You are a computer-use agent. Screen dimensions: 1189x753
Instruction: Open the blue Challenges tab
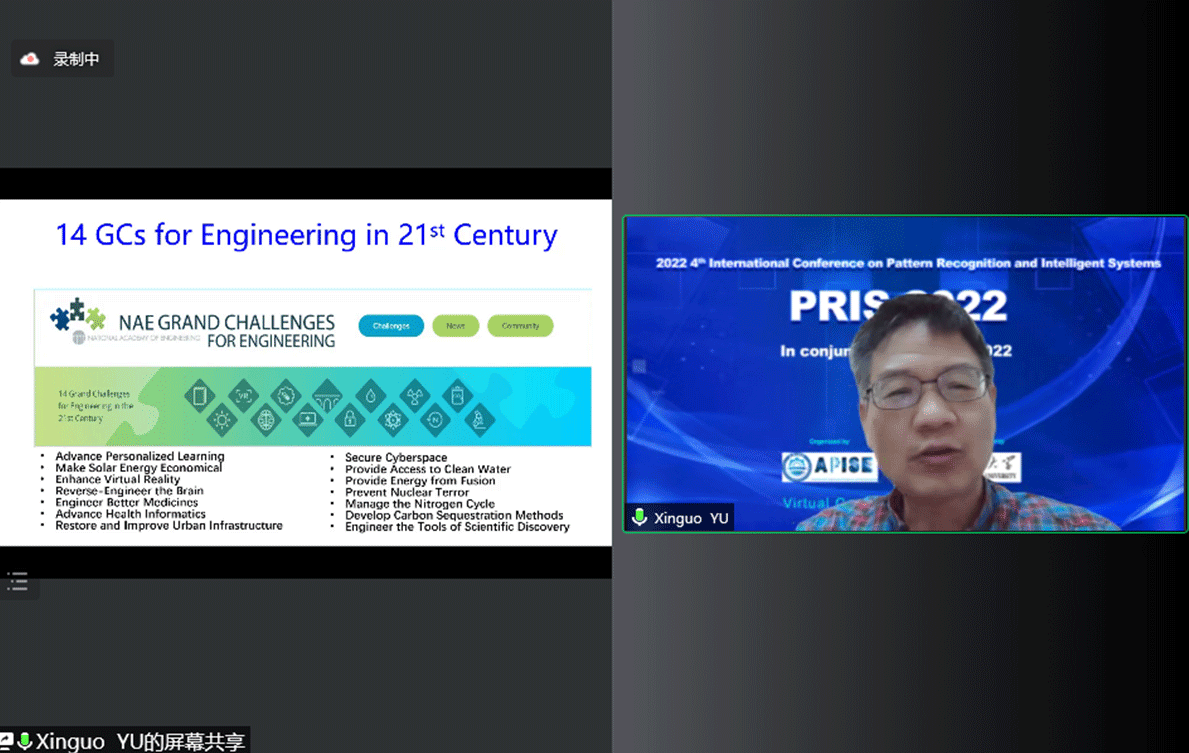pyautogui.click(x=391, y=326)
